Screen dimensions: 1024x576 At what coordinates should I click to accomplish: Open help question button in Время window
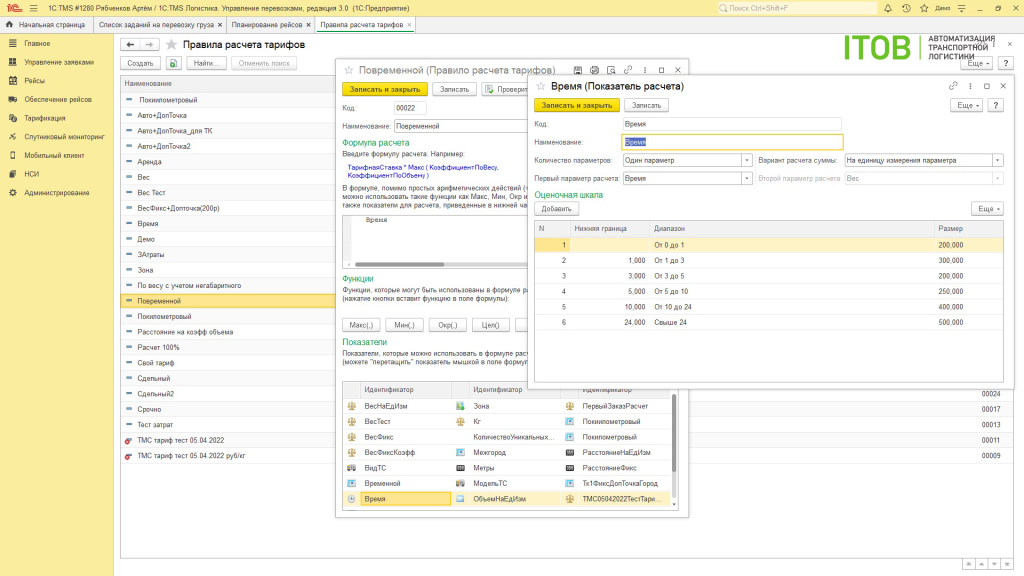pos(995,105)
